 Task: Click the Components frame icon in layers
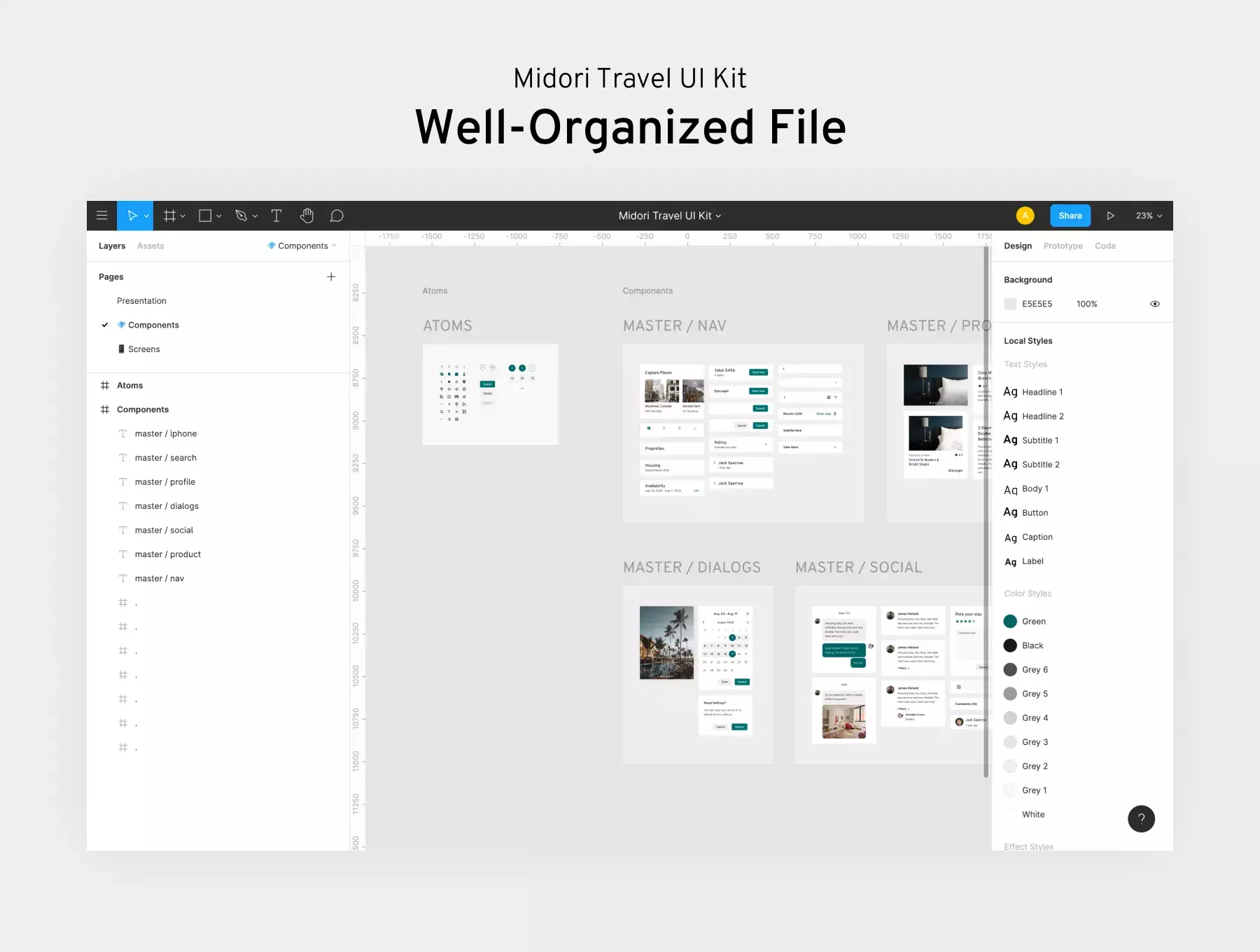tap(105, 409)
